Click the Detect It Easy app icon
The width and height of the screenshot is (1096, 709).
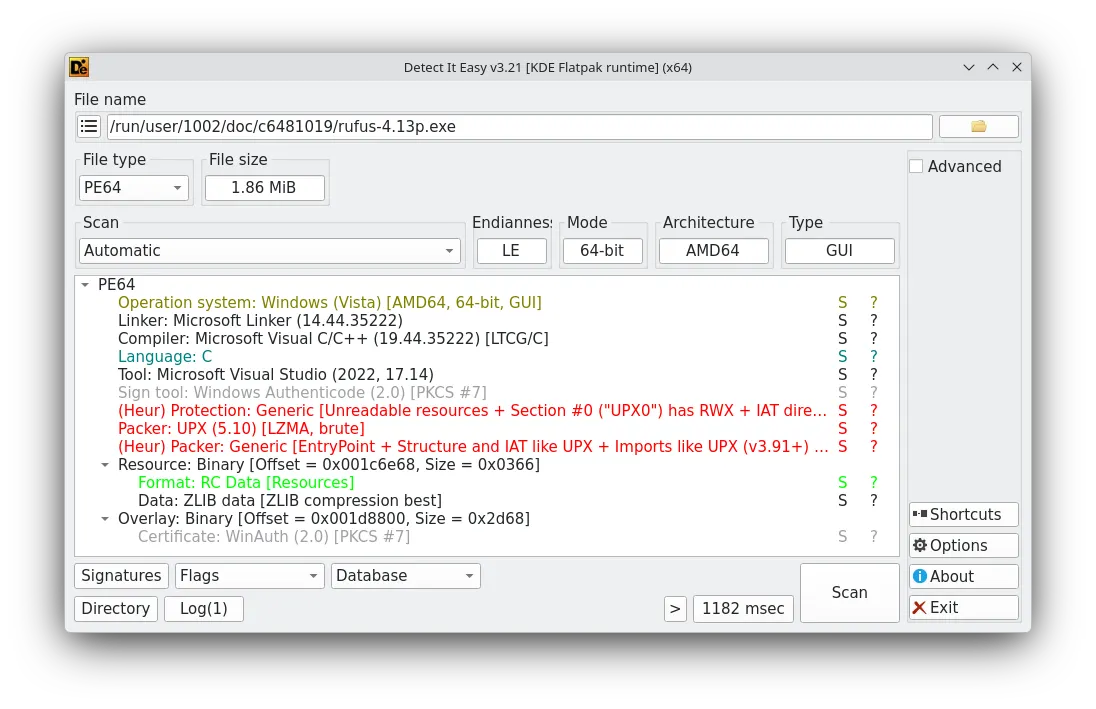point(79,67)
